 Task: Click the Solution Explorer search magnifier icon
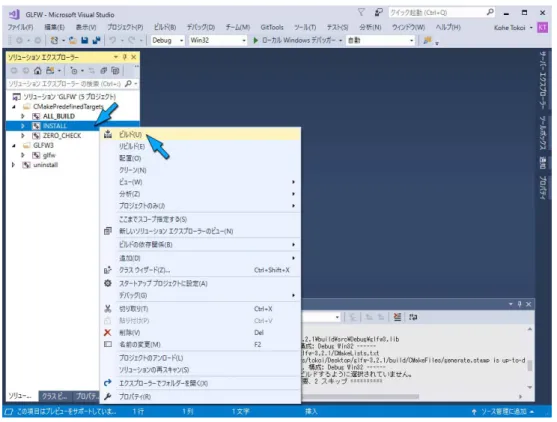tap(128, 84)
